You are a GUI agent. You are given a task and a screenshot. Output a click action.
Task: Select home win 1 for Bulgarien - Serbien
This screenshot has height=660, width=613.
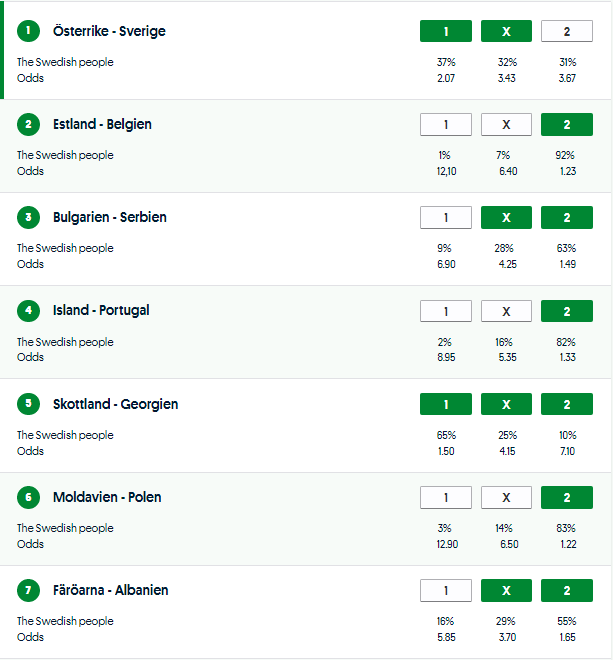446,217
